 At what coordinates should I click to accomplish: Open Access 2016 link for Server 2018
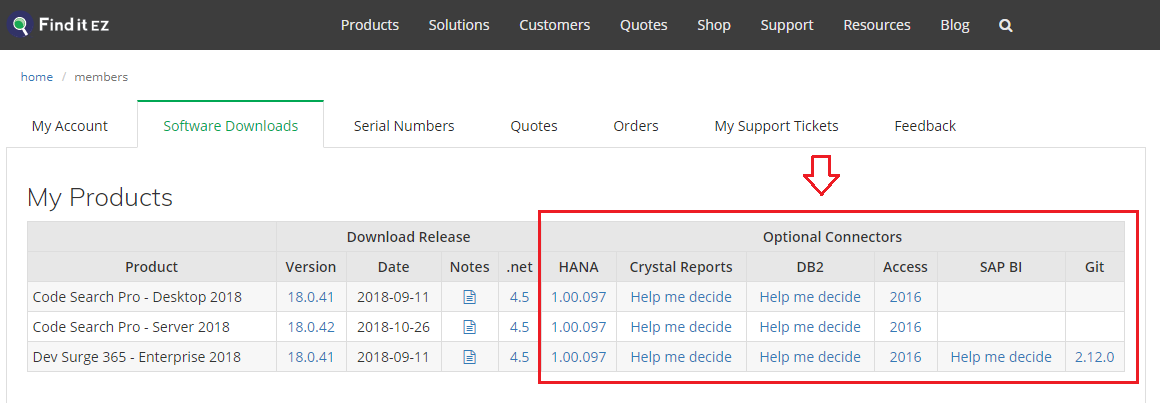(x=906, y=327)
